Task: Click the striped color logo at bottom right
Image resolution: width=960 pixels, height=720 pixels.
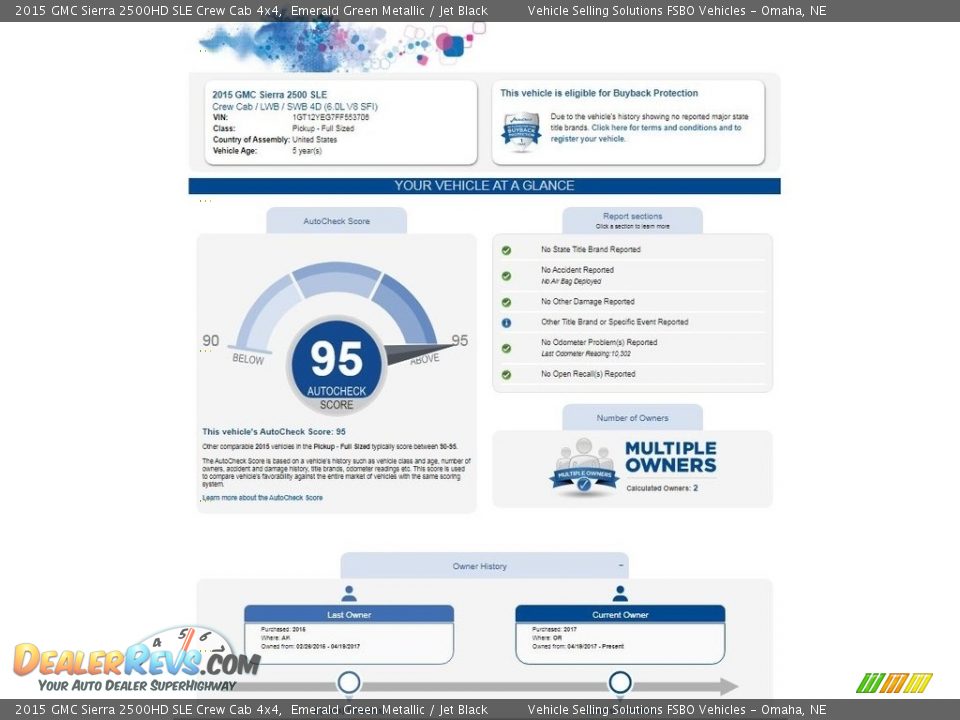Action: click(894, 683)
